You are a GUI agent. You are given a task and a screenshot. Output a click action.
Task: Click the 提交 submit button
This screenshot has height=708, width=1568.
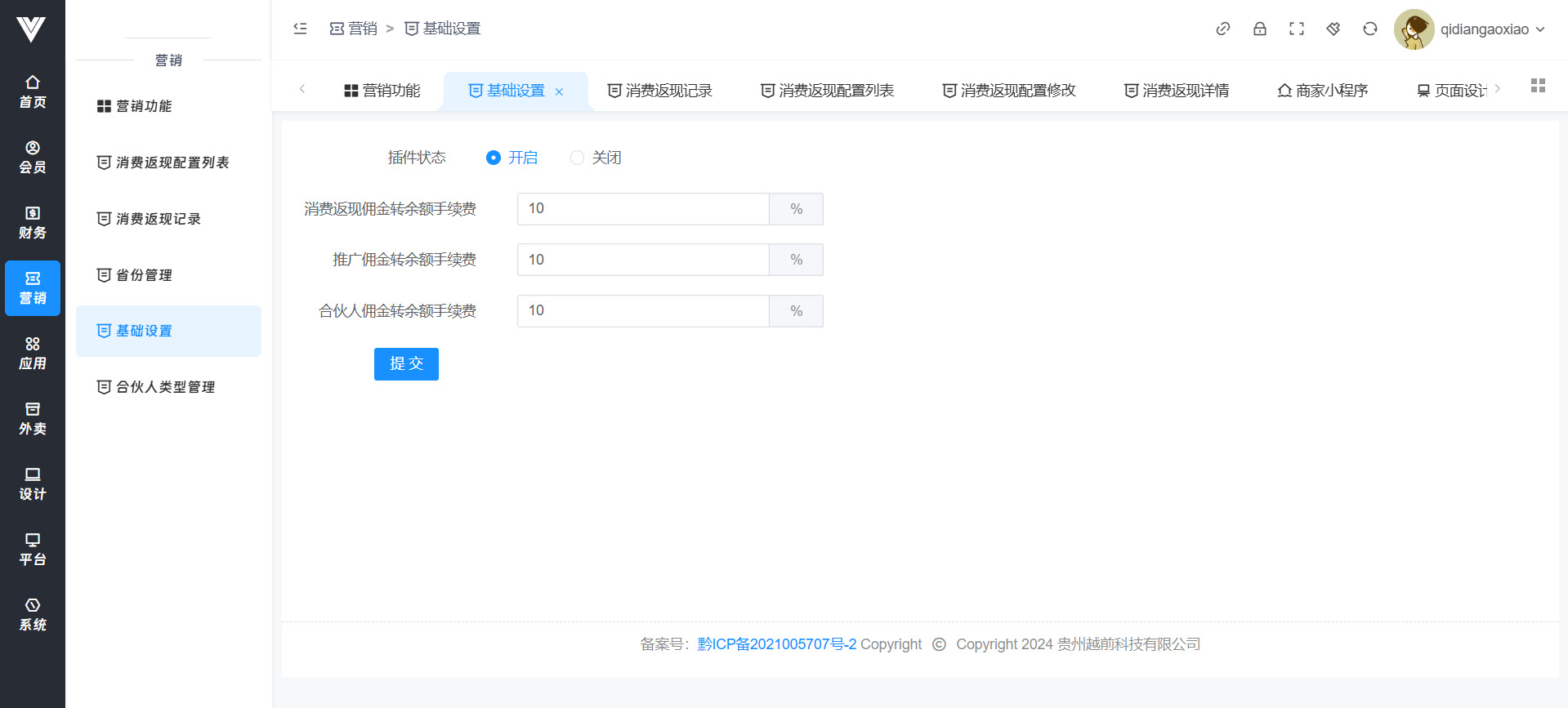pos(406,364)
